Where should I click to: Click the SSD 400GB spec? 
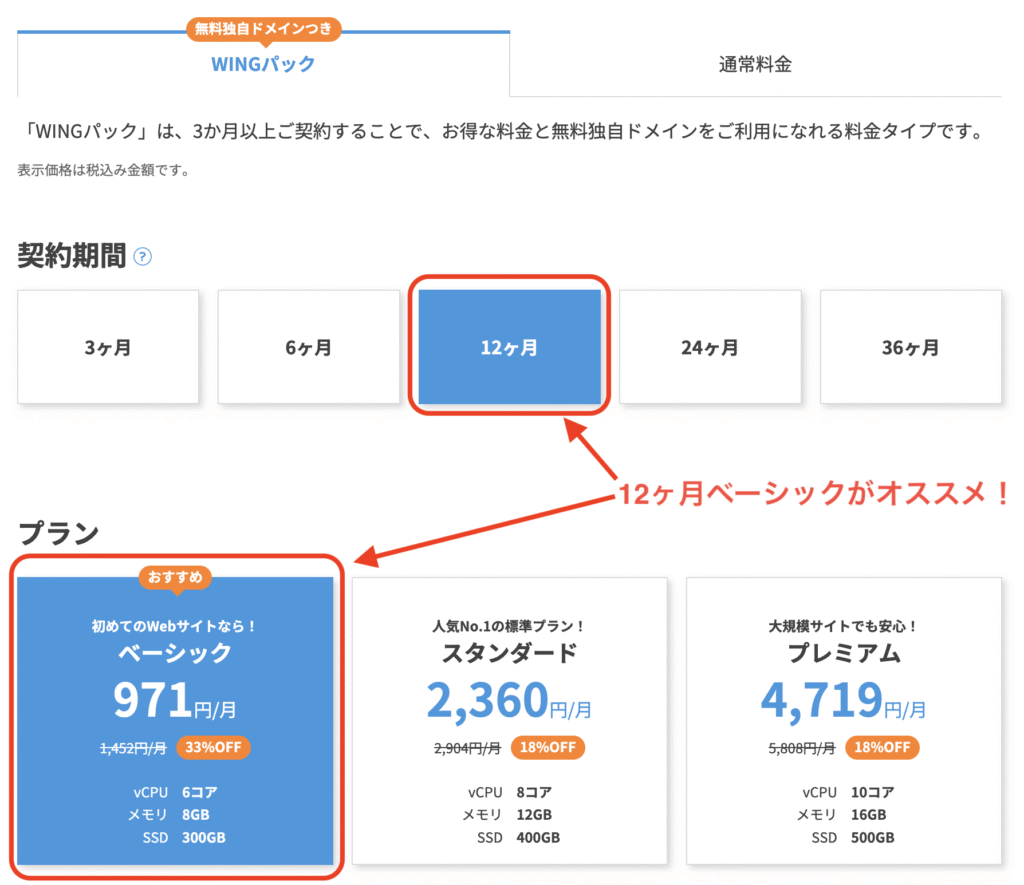coord(519,837)
